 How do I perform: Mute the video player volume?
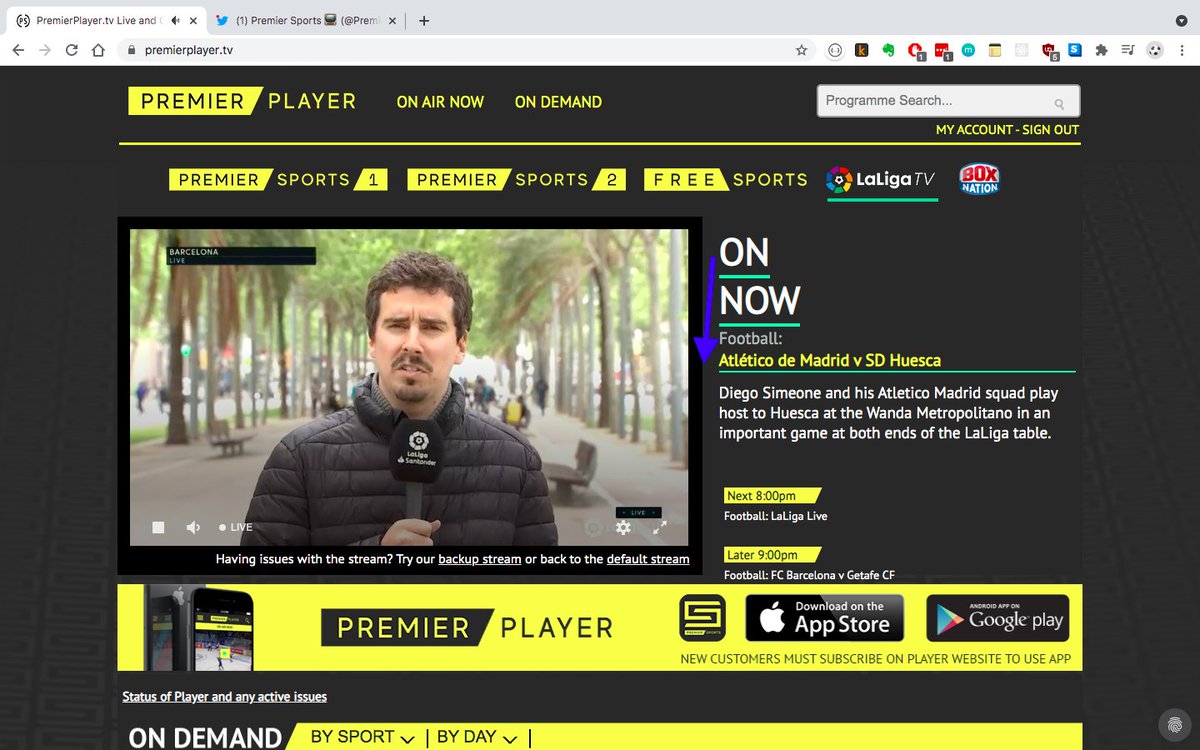pyautogui.click(x=193, y=527)
